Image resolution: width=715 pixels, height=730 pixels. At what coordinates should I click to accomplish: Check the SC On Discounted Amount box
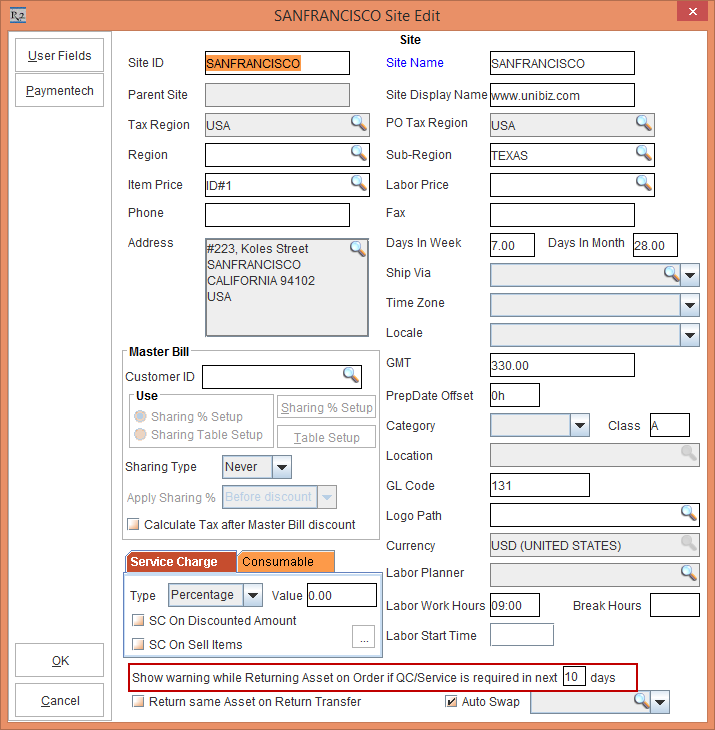tap(139, 621)
